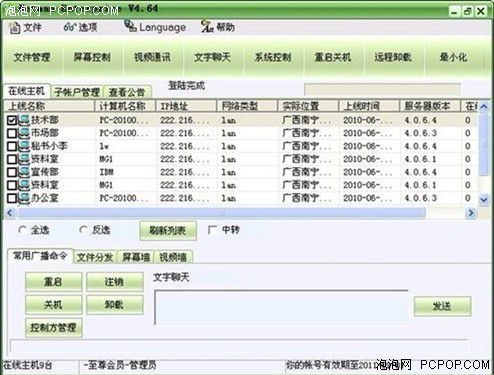This screenshot has height=375, width=494.
Task: Click the 技术部 computer icon
Action: pos(24,120)
